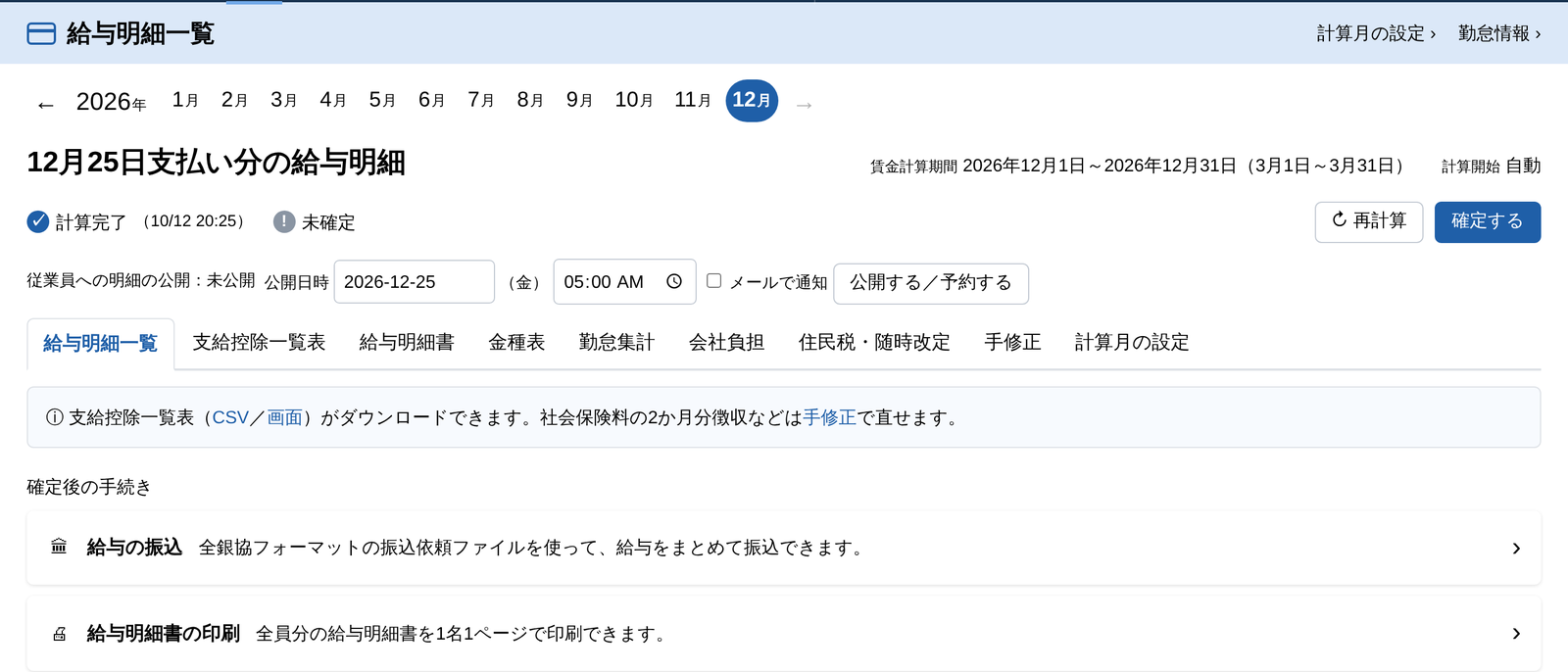Image resolution: width=1568 pixels, height=672 pixels.
Task: Select the 10月 month
Action: [634, 100]
